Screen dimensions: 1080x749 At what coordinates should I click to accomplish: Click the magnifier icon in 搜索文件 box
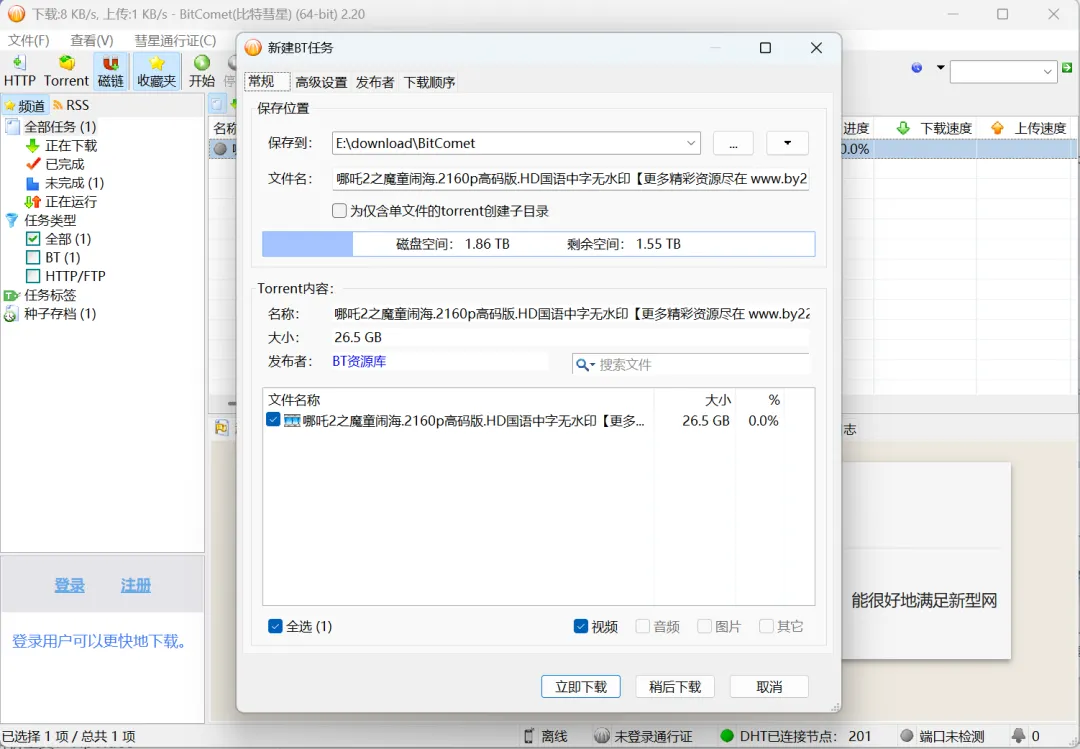click(583, 365)
